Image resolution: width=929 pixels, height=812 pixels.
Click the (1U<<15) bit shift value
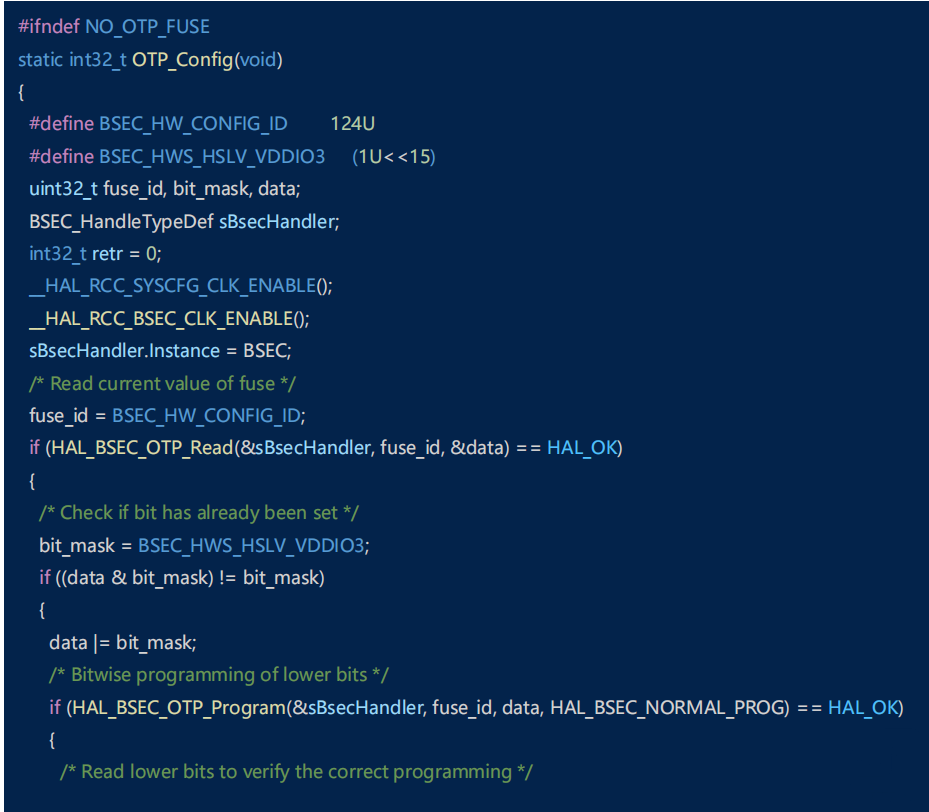tap(394, 156)
